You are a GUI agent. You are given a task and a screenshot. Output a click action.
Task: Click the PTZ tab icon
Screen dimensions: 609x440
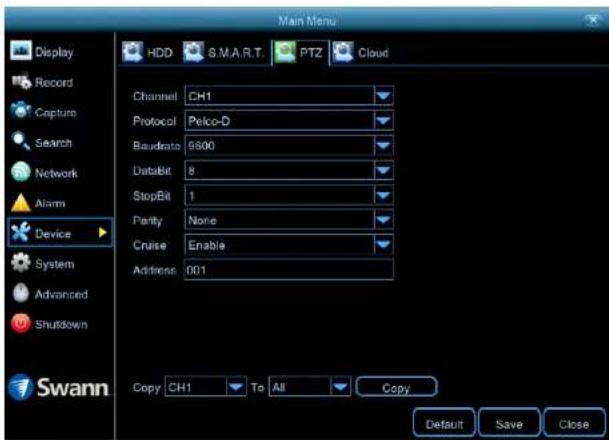click(285, 52)
